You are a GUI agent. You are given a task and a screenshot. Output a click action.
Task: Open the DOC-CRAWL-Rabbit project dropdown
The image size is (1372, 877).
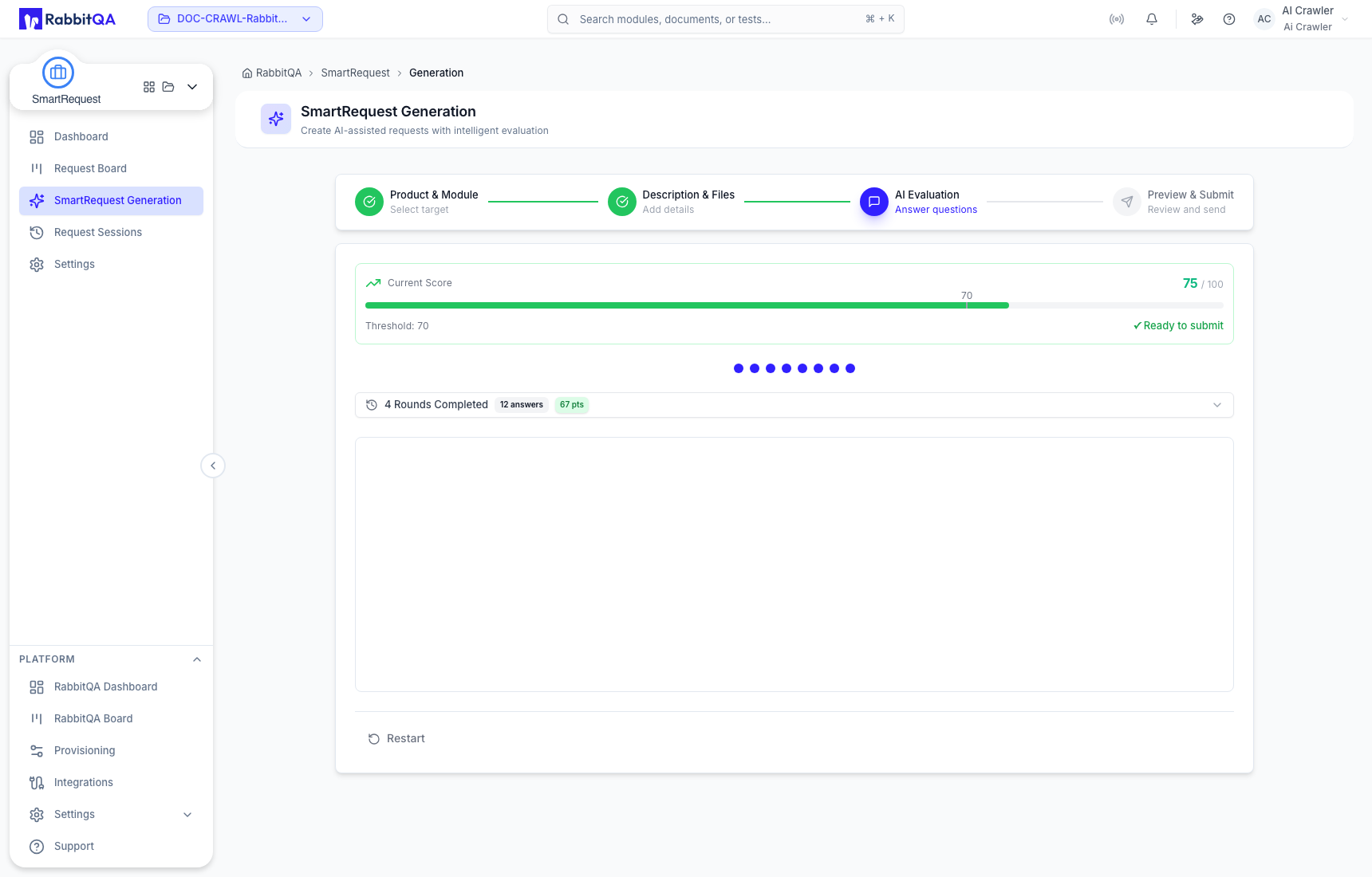pyautogui.click(x=235, y=19)
